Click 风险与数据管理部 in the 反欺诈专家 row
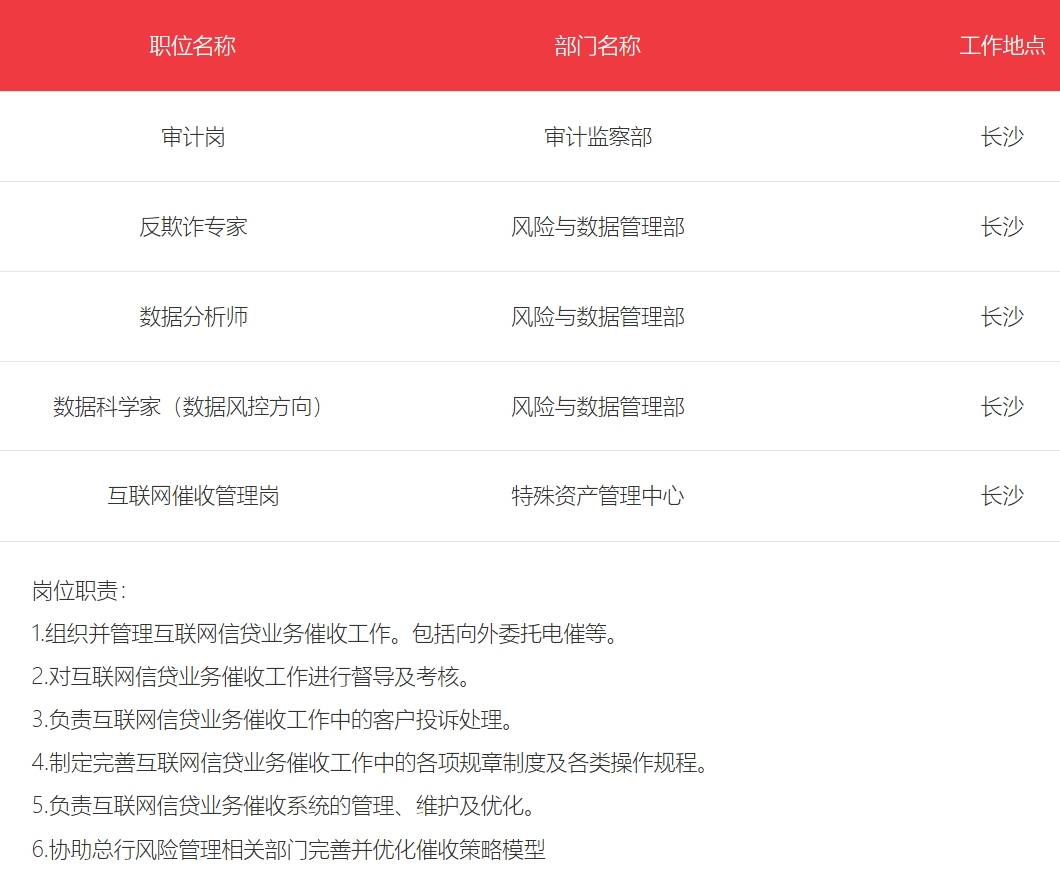Viewport: 1060px width, 883px height. (598, 226)
